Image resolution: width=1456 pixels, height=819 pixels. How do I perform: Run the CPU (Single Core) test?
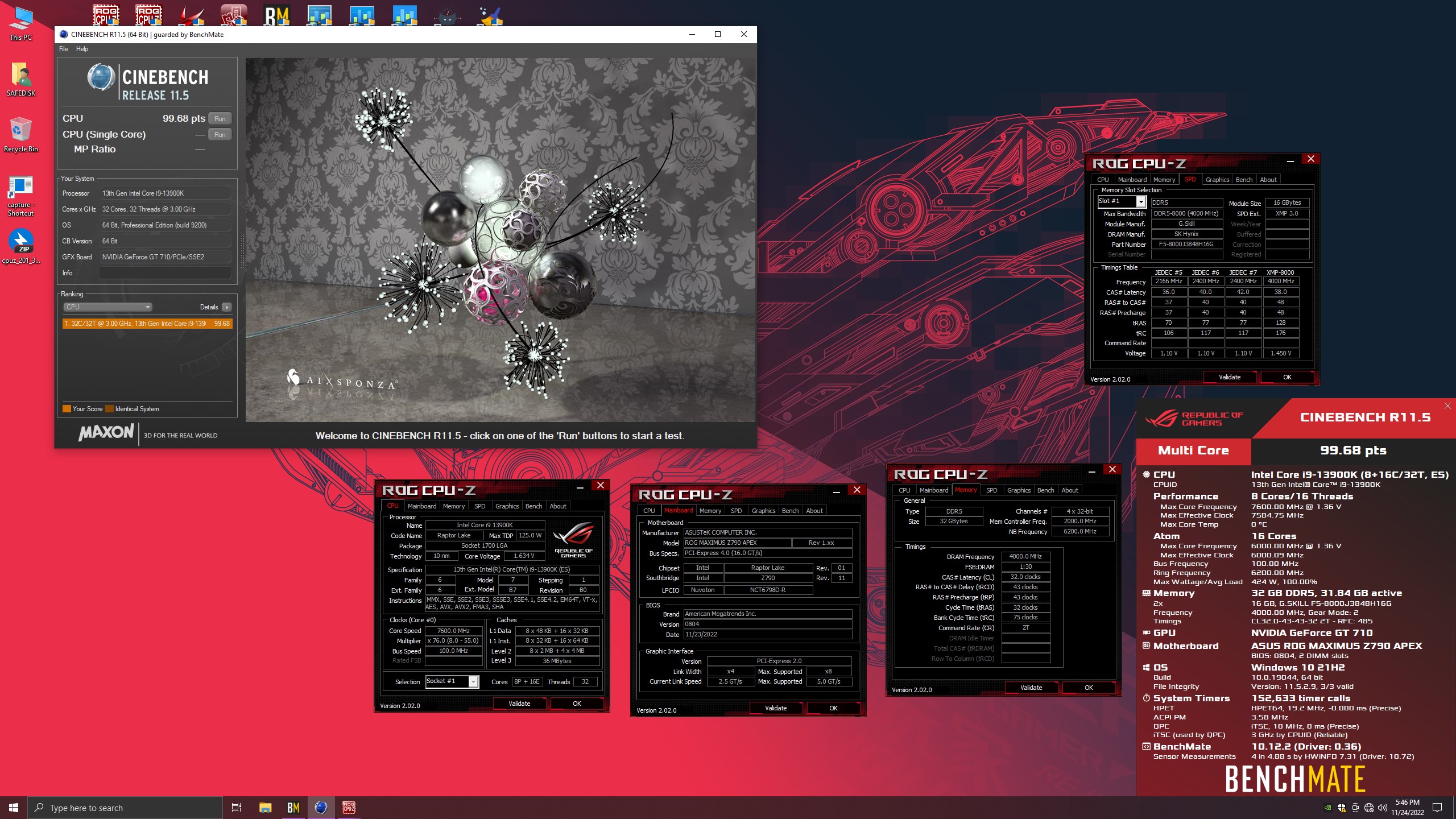pyautogui.click(x=220, y=135)
